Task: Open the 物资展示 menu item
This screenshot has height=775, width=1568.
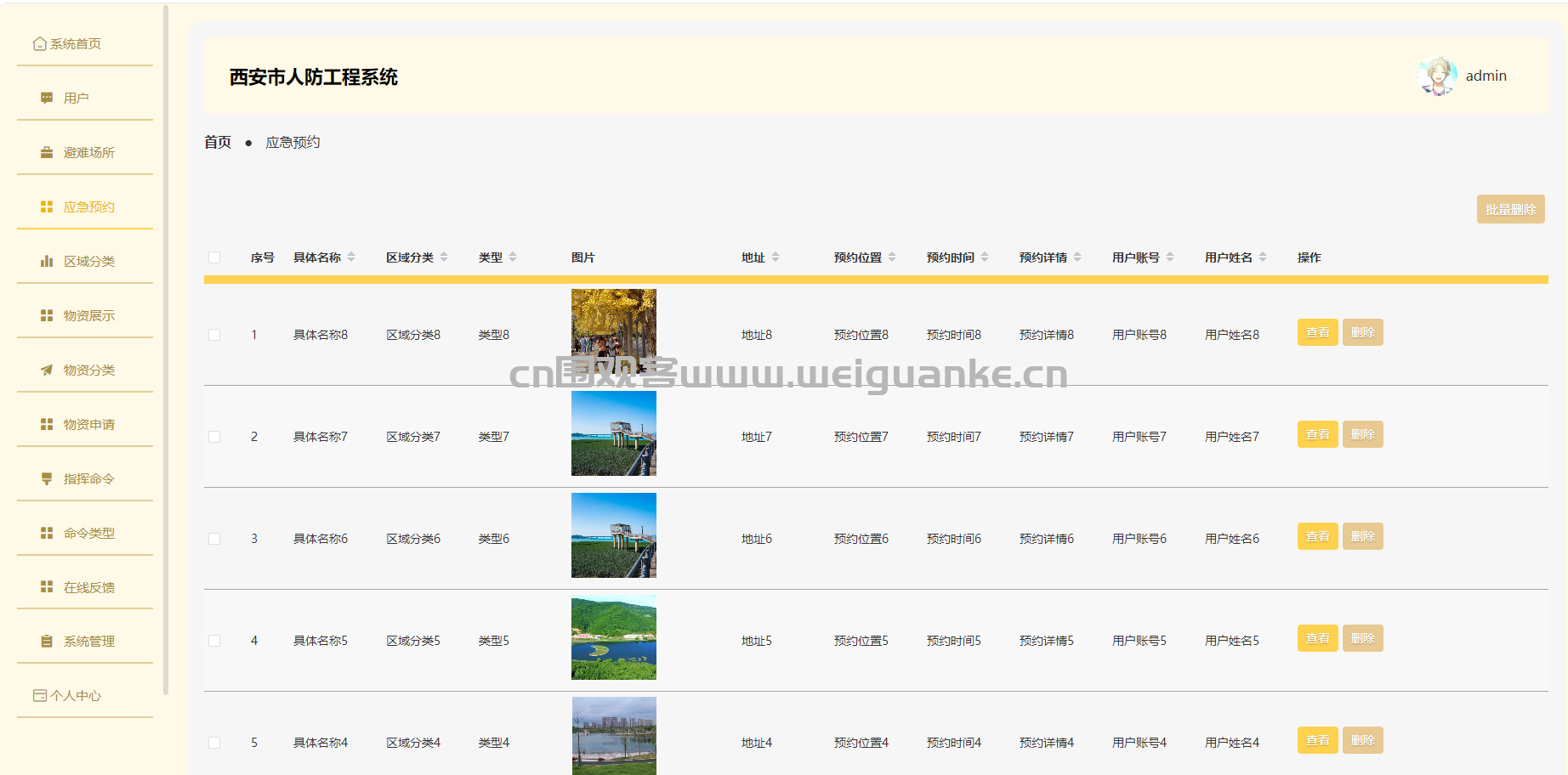Action: coord(88,316)
